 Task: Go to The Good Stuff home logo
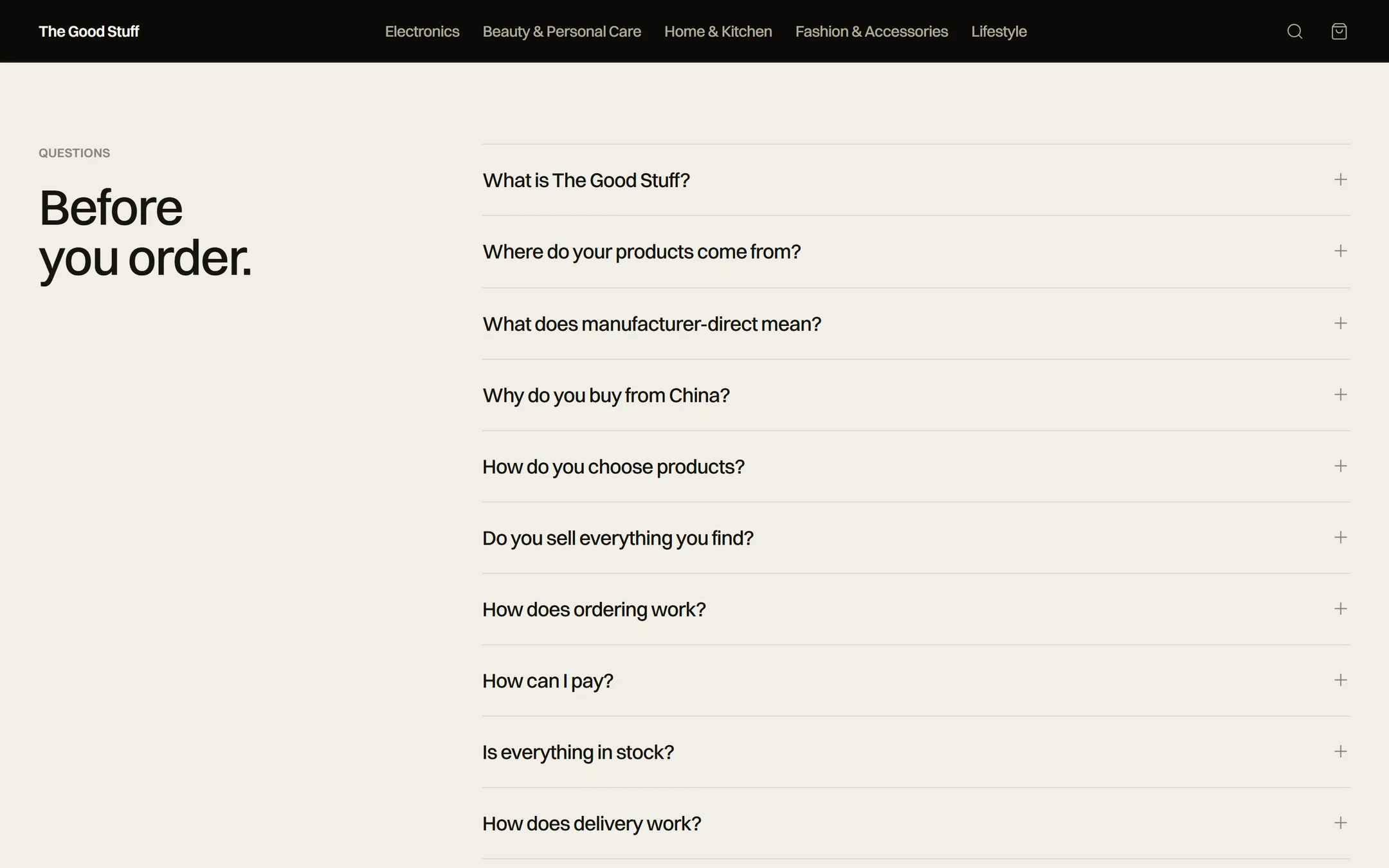89,32
